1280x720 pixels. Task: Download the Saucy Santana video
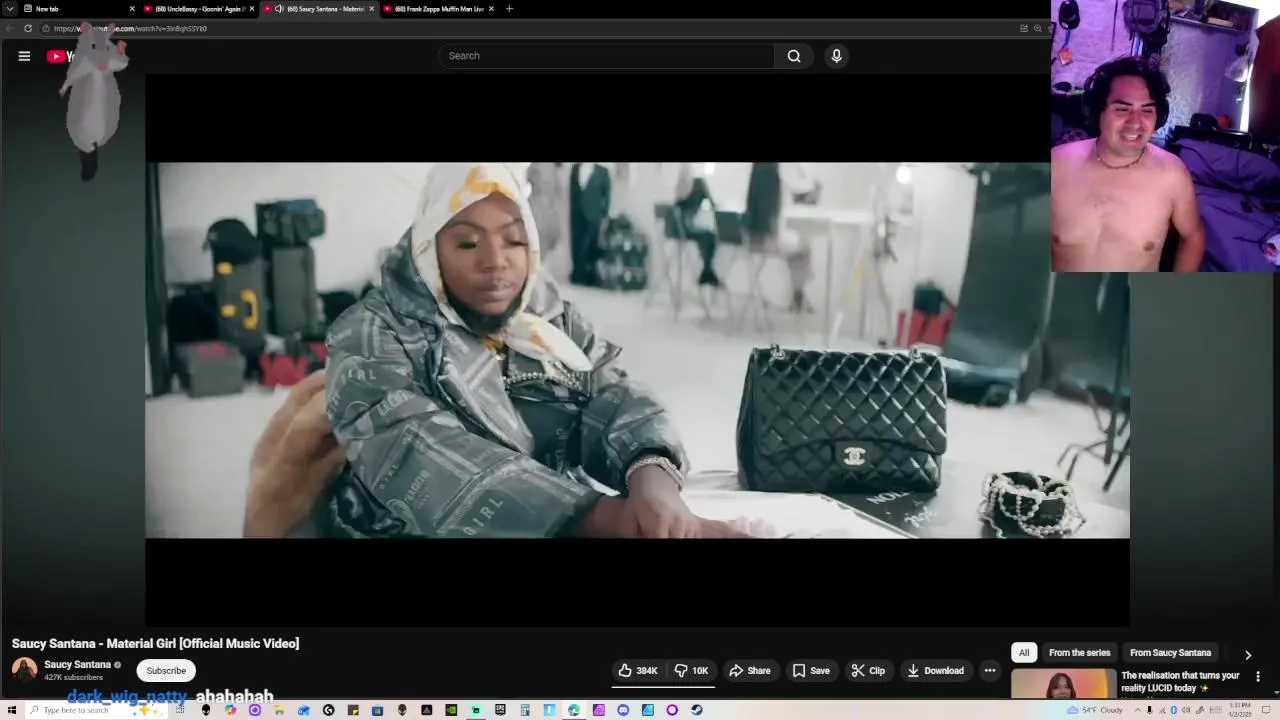tap(936, 671)
